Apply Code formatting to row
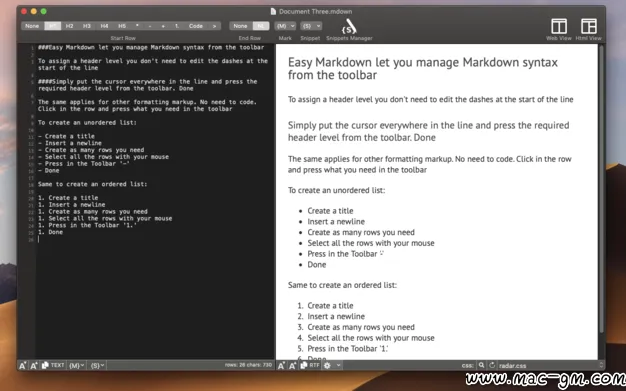The image size is (626, 391). (196, 26)
